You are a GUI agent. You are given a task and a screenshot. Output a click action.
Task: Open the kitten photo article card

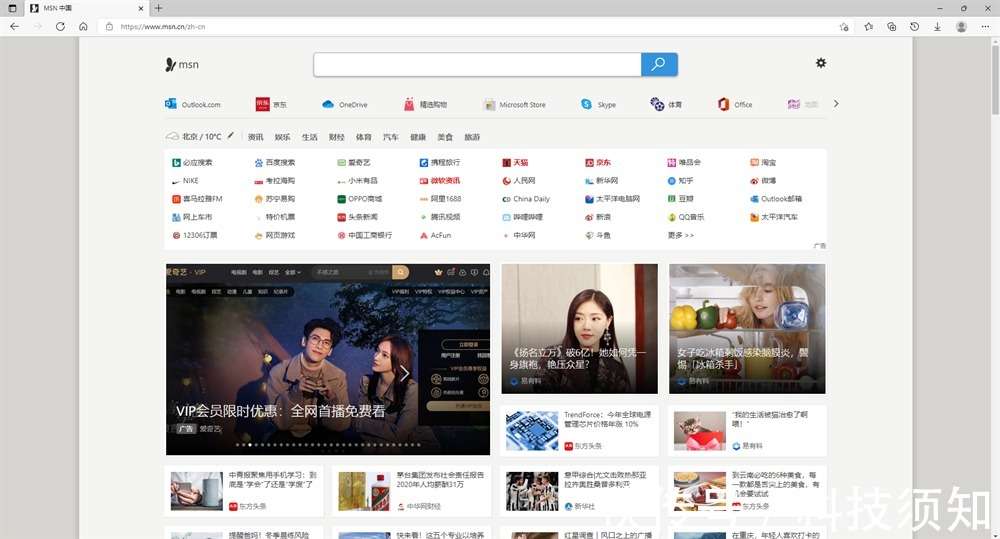coord(747,431)
